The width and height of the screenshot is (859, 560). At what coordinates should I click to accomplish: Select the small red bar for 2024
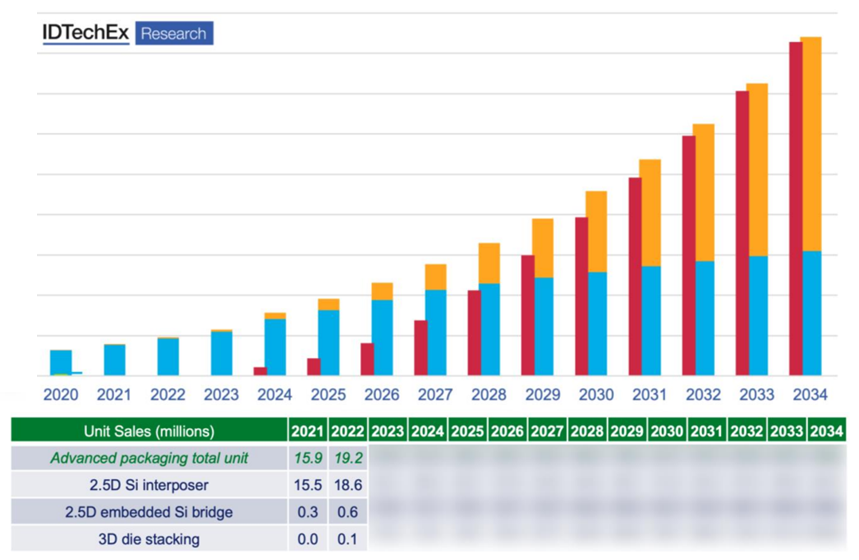[260, 370]
